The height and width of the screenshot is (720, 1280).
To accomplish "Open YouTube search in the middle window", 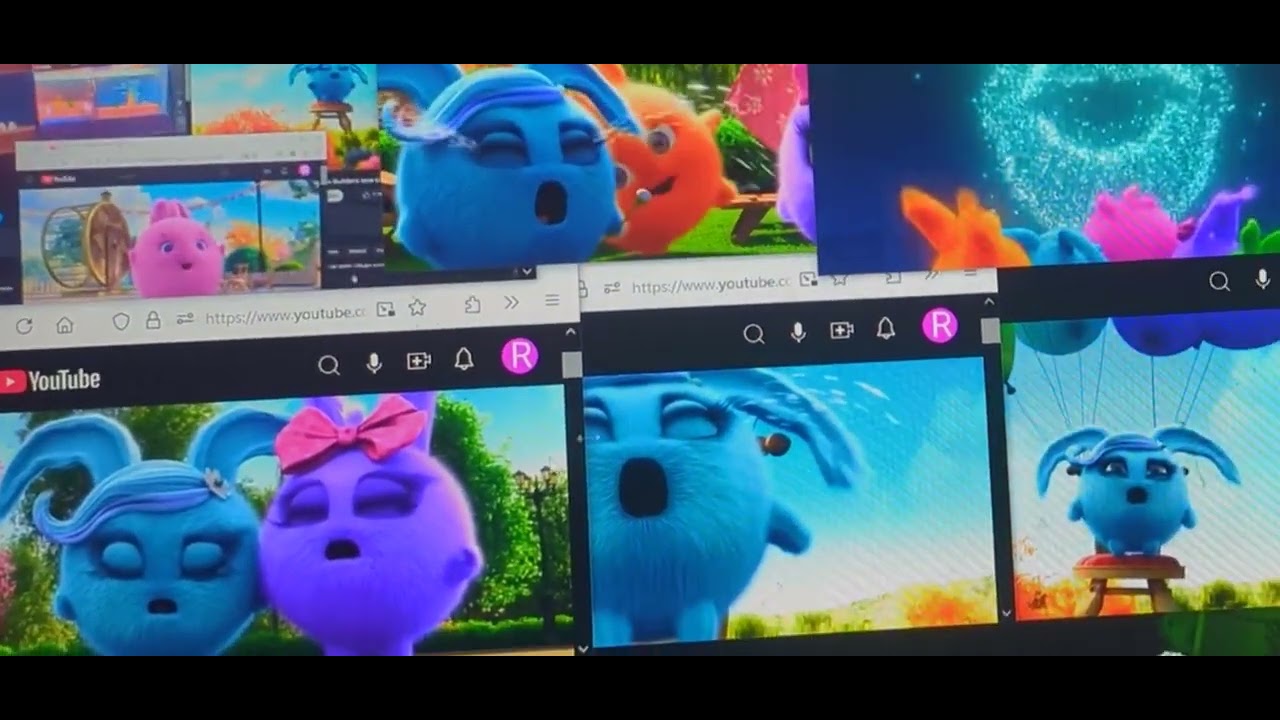I will click(x=754, y=335).
